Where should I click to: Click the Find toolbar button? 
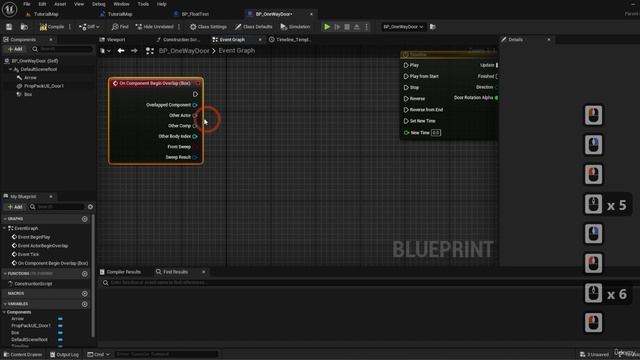pyautogui.click(x=120, y=27)
